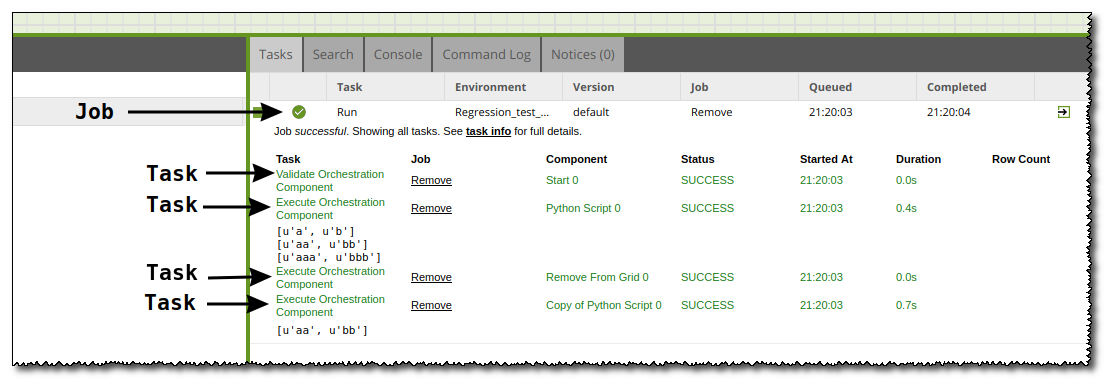Image resolution: width=1111 pixels, height=385 pixels.
Task: Open the task info link
Action: click(x=488, y=131)
